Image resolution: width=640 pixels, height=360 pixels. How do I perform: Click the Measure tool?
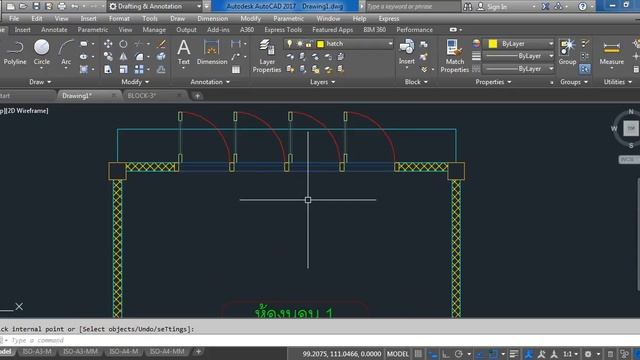[611, 52]
